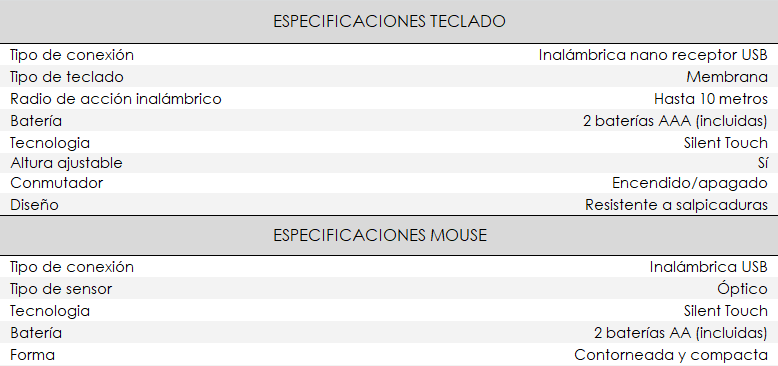Select the Tipo de teclado row label

66,77
